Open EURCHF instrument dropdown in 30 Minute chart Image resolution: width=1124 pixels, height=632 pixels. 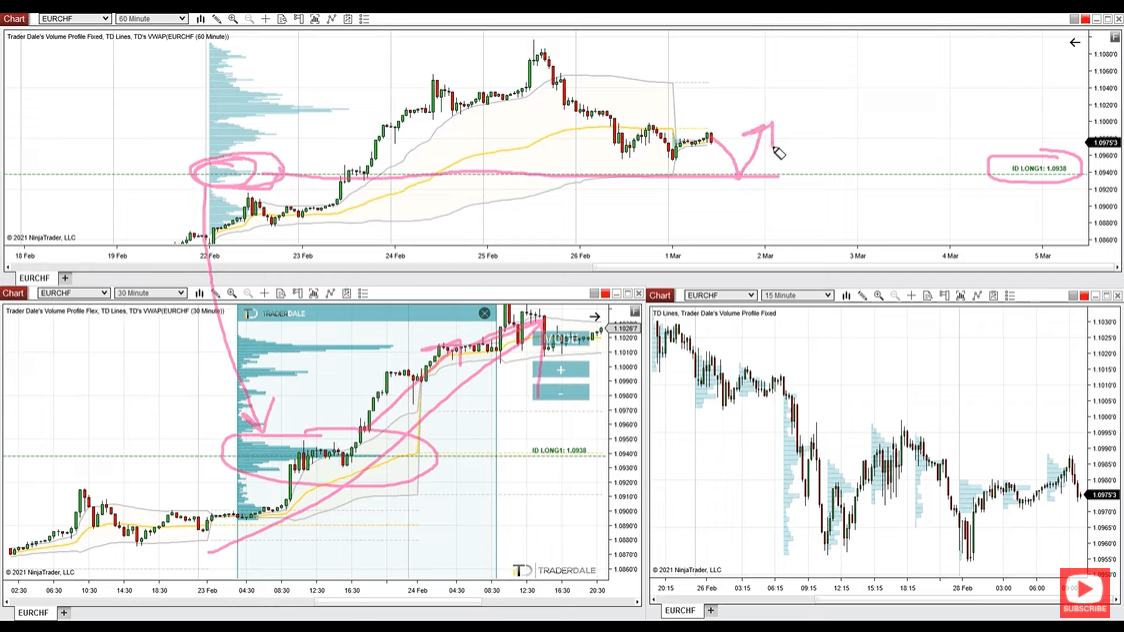point(73,293)
